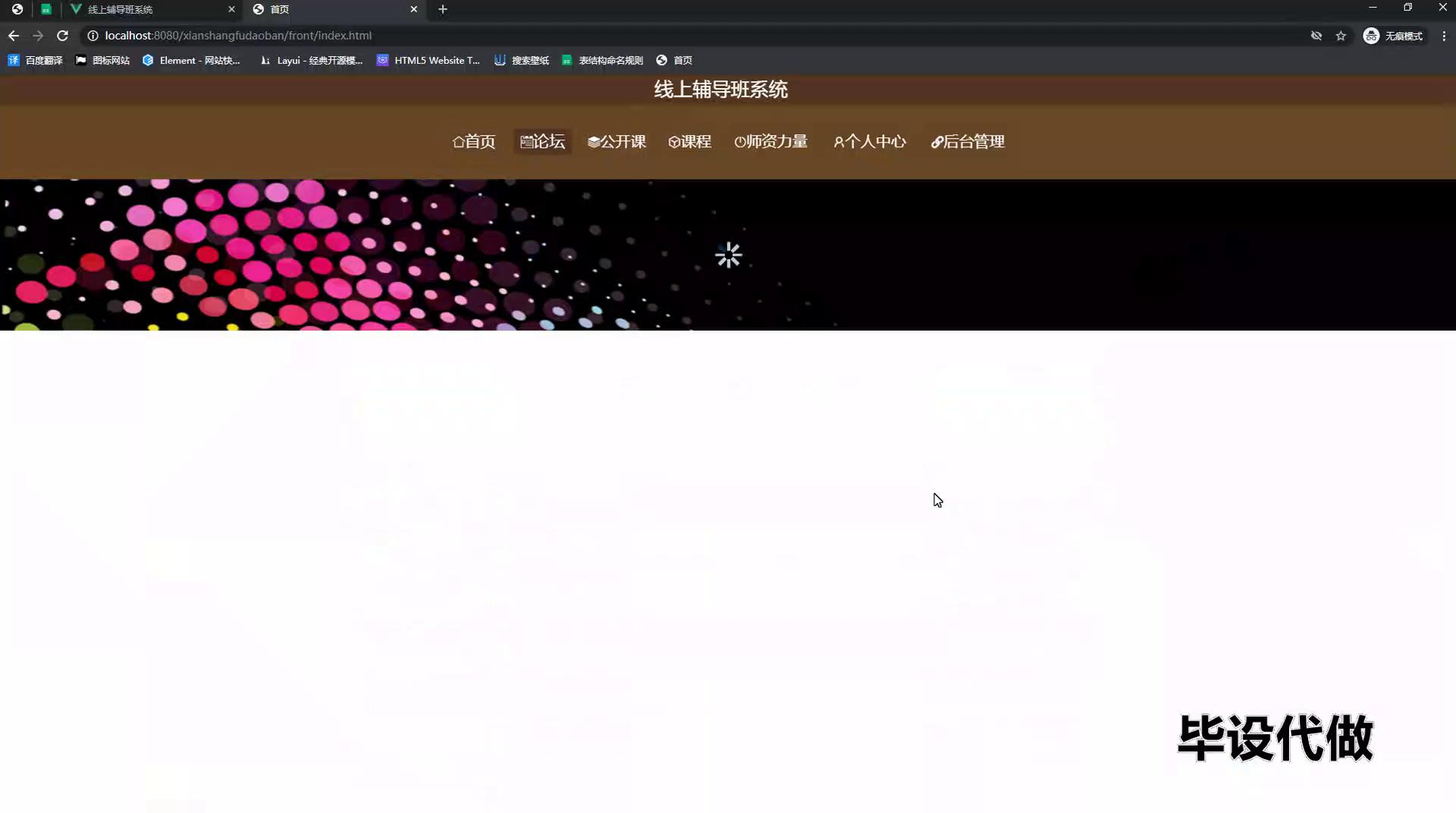Go to 后台管理 admin backend
This screenshot has height=813, width=1456.
click(968, 142)
